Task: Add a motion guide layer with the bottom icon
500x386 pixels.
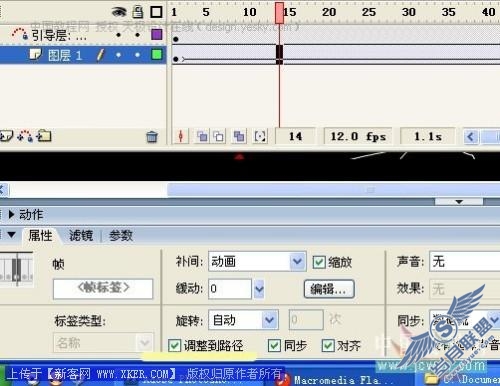Action: pos(25,136)
